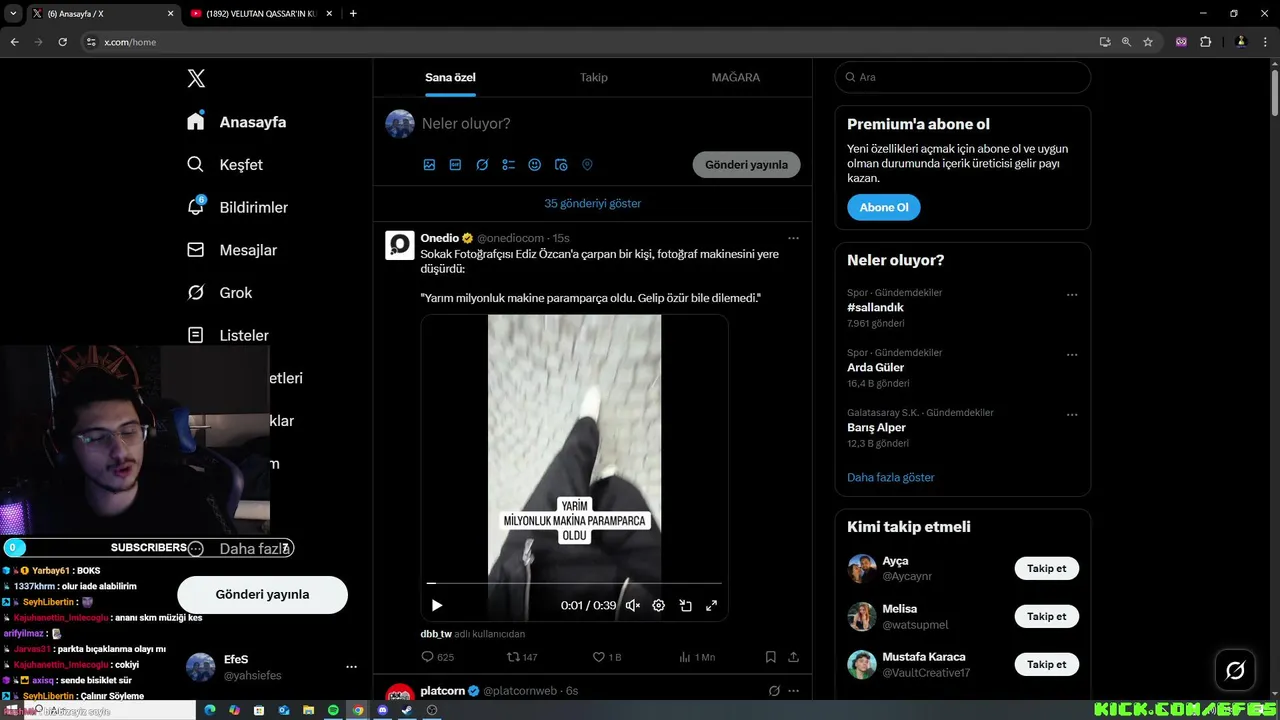Follow Mustafa Karaca with Takip et
Screen dimensions: 1280x720
(x=1047, y=664)
